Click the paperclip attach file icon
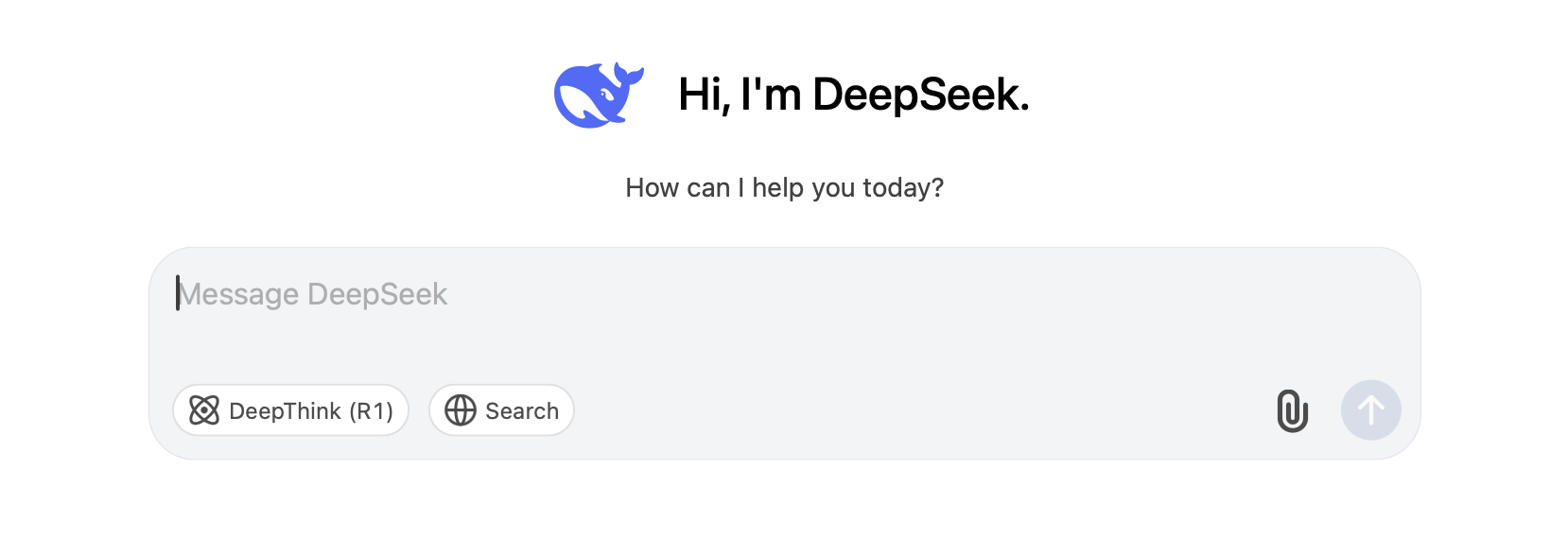The image size is (1568, 539). tap(1292, 410)
